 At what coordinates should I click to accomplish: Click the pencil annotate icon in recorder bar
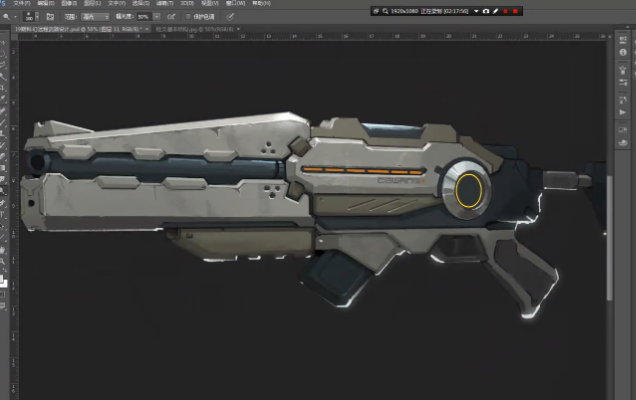496,10
